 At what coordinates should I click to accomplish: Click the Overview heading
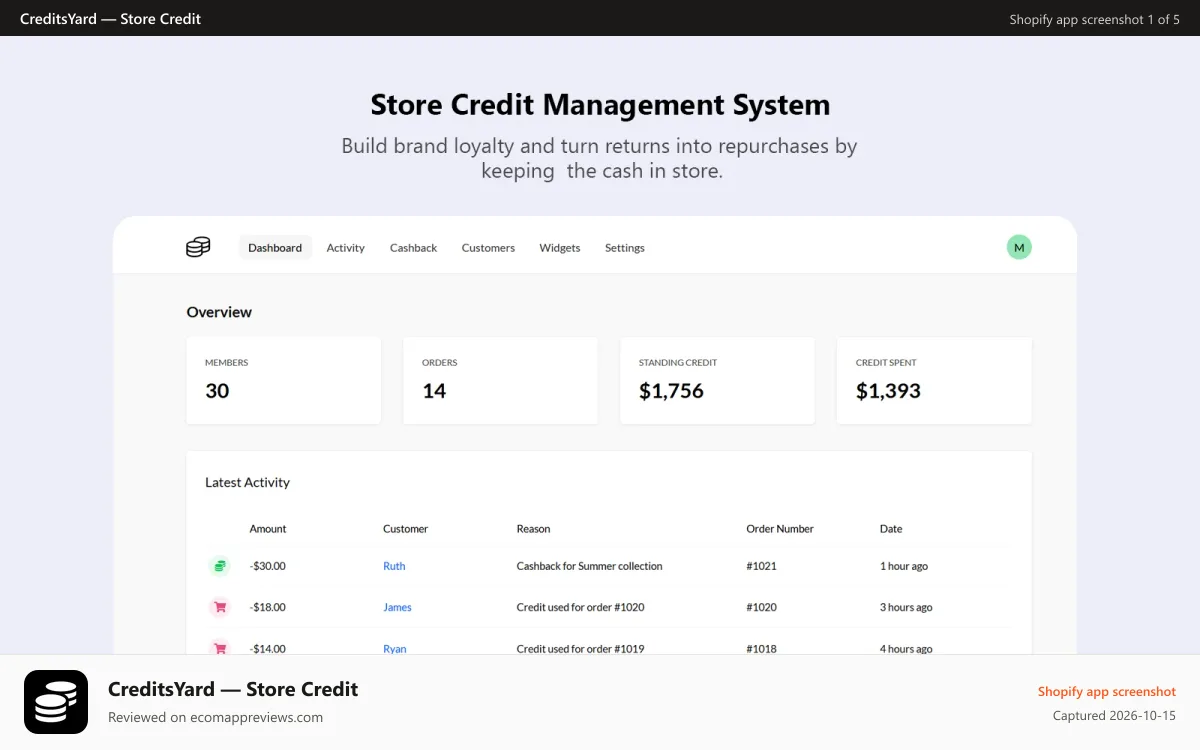pos(219,312)
